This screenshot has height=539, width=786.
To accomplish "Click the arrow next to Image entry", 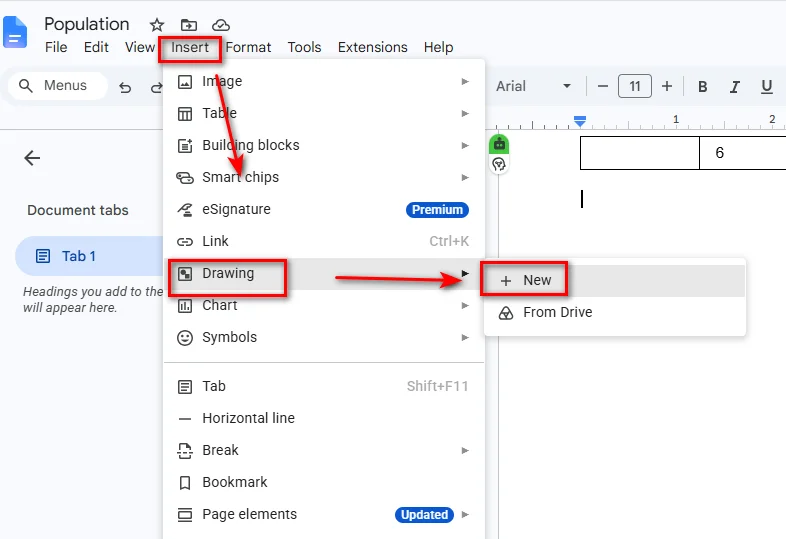I will 465,81.
